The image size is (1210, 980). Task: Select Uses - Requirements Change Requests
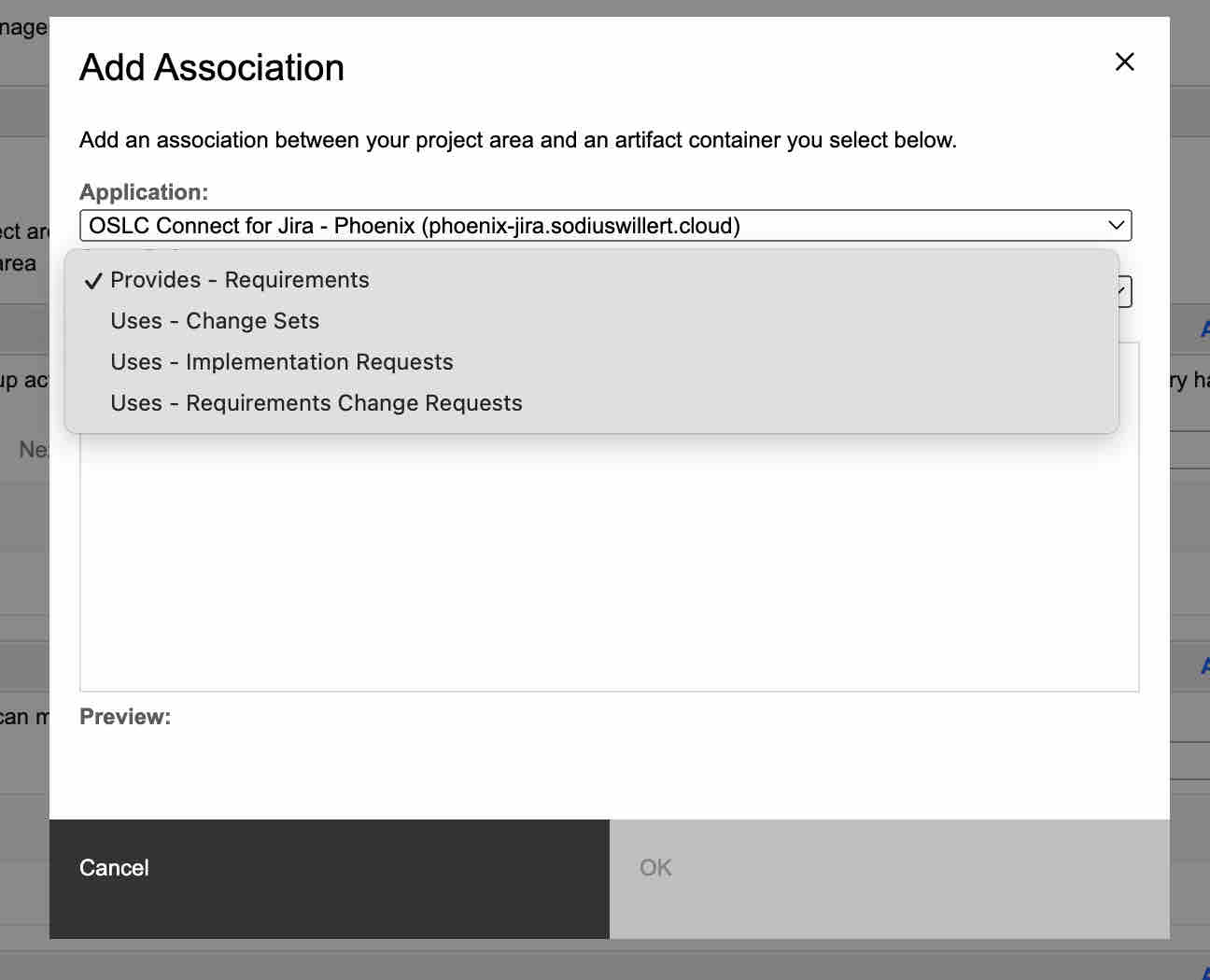click(x=316, y=403)
